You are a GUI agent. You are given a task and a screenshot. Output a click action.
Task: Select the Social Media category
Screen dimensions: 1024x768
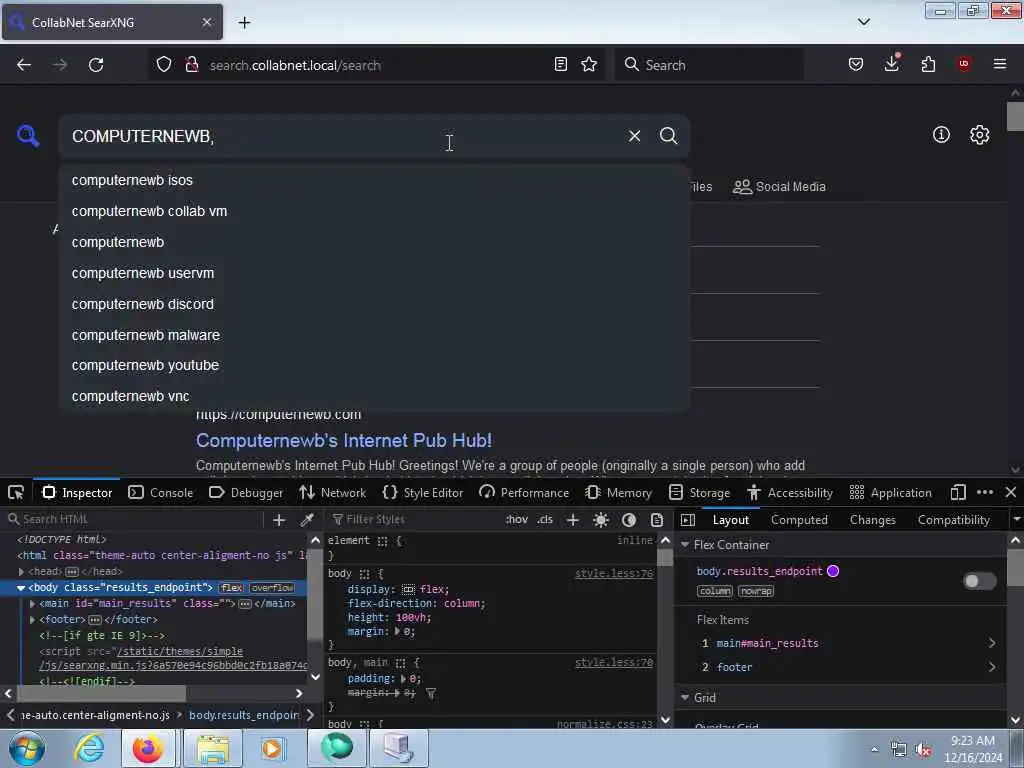click(779, 187)
